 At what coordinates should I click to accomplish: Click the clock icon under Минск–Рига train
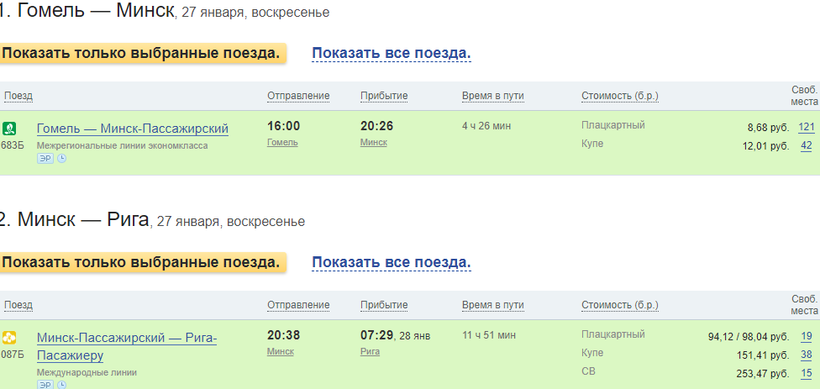click(x=62, y=385)
